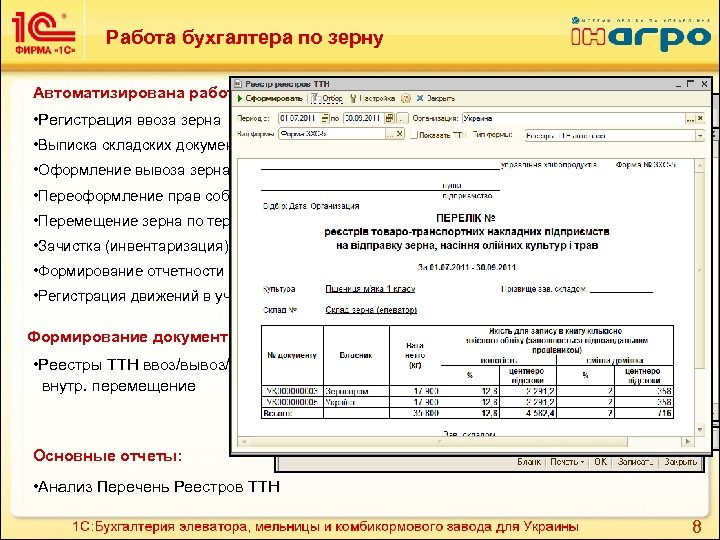Click the Регистрация ввоза зерна bullet text

(x=127, y=120)
